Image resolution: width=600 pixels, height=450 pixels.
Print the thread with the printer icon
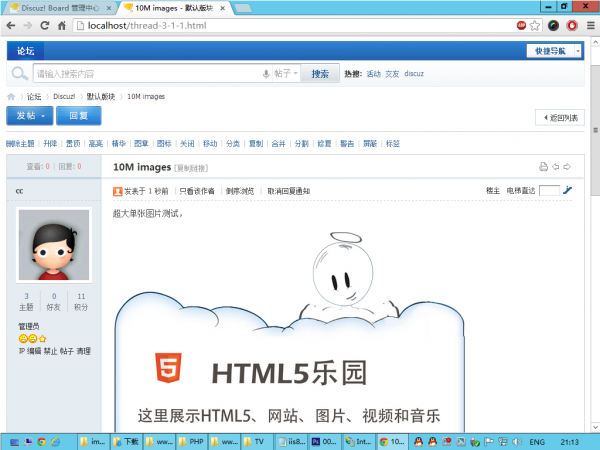(543, 167)
